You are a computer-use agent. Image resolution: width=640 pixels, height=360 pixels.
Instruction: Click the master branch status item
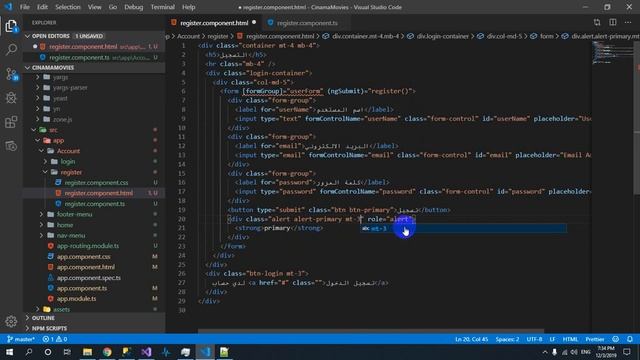tap(21, 339)
